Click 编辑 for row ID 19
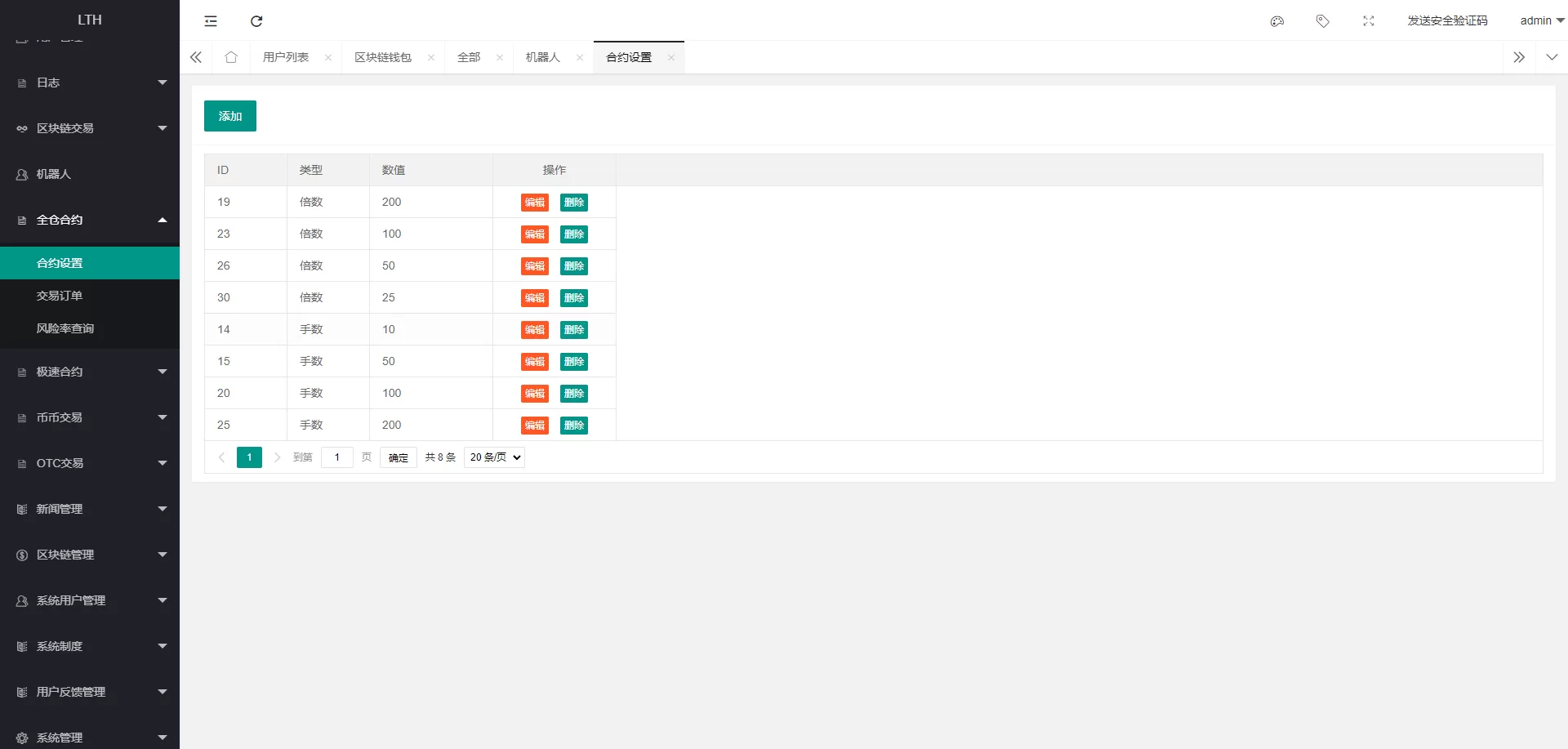The image size is (1568, 749). (x=535, y=203)
